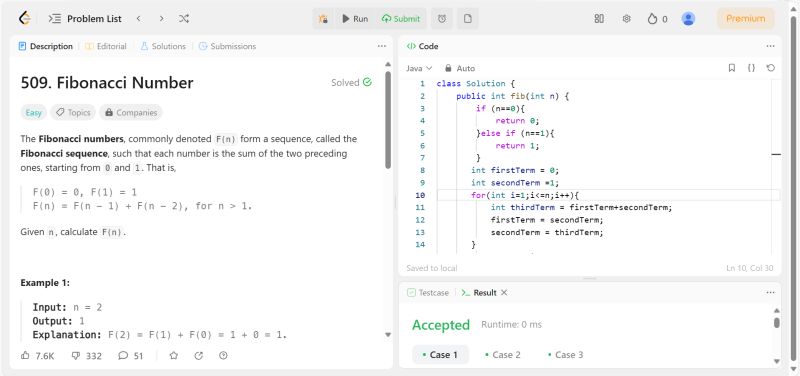Reset code to default with the reset icon
This screenshot has height=376, width=800.
pyautogui.click(x=770, y=68)
